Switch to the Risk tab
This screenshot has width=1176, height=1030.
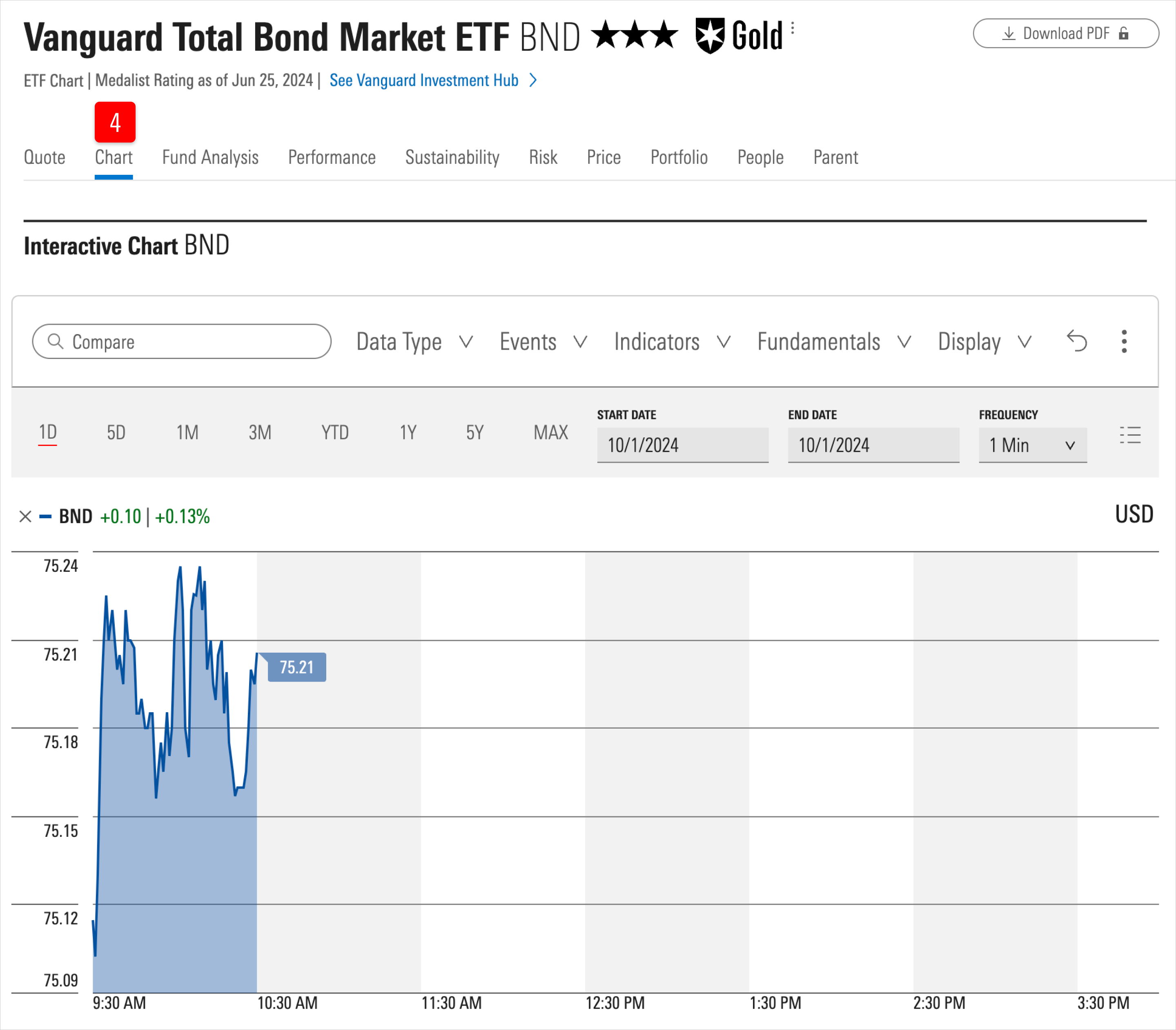[x=543, y=157]
